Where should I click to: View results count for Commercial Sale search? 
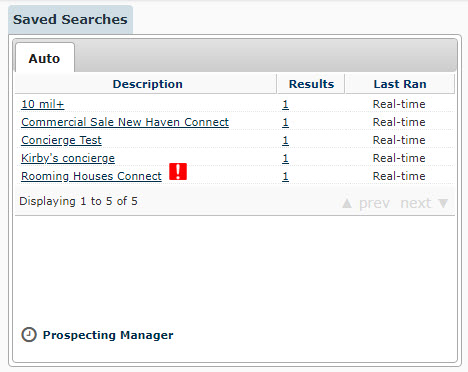(x=285, y=122)
